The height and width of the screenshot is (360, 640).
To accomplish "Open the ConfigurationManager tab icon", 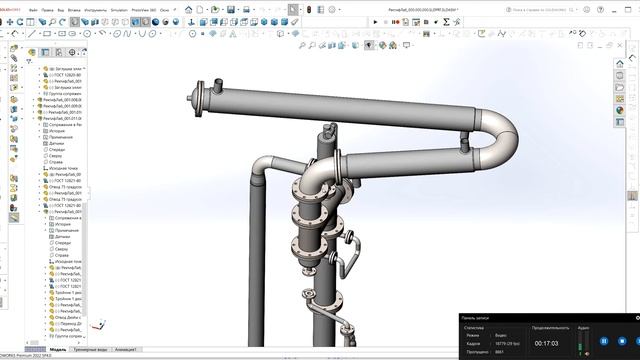I will tap(59, 52).
